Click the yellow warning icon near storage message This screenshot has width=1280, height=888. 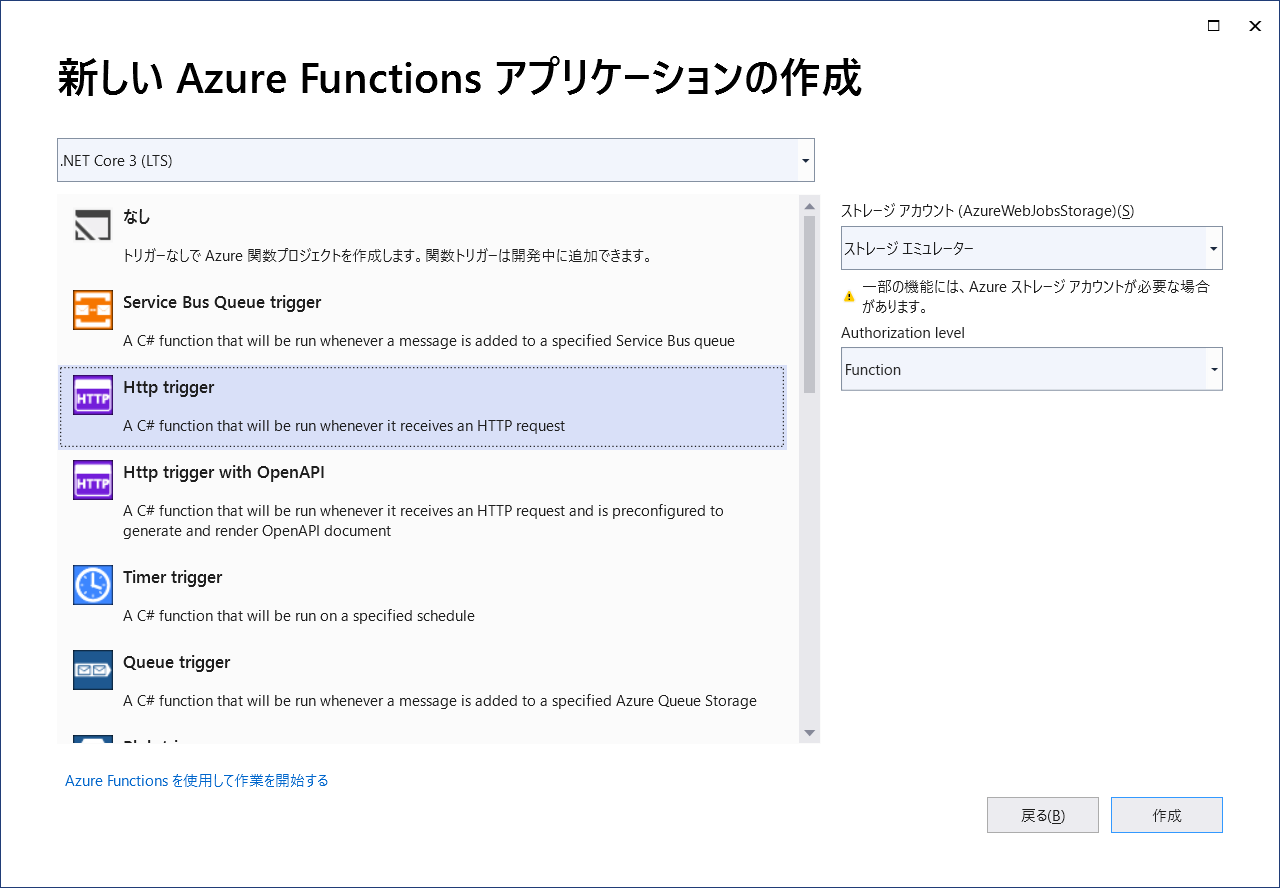click(849, 296)
